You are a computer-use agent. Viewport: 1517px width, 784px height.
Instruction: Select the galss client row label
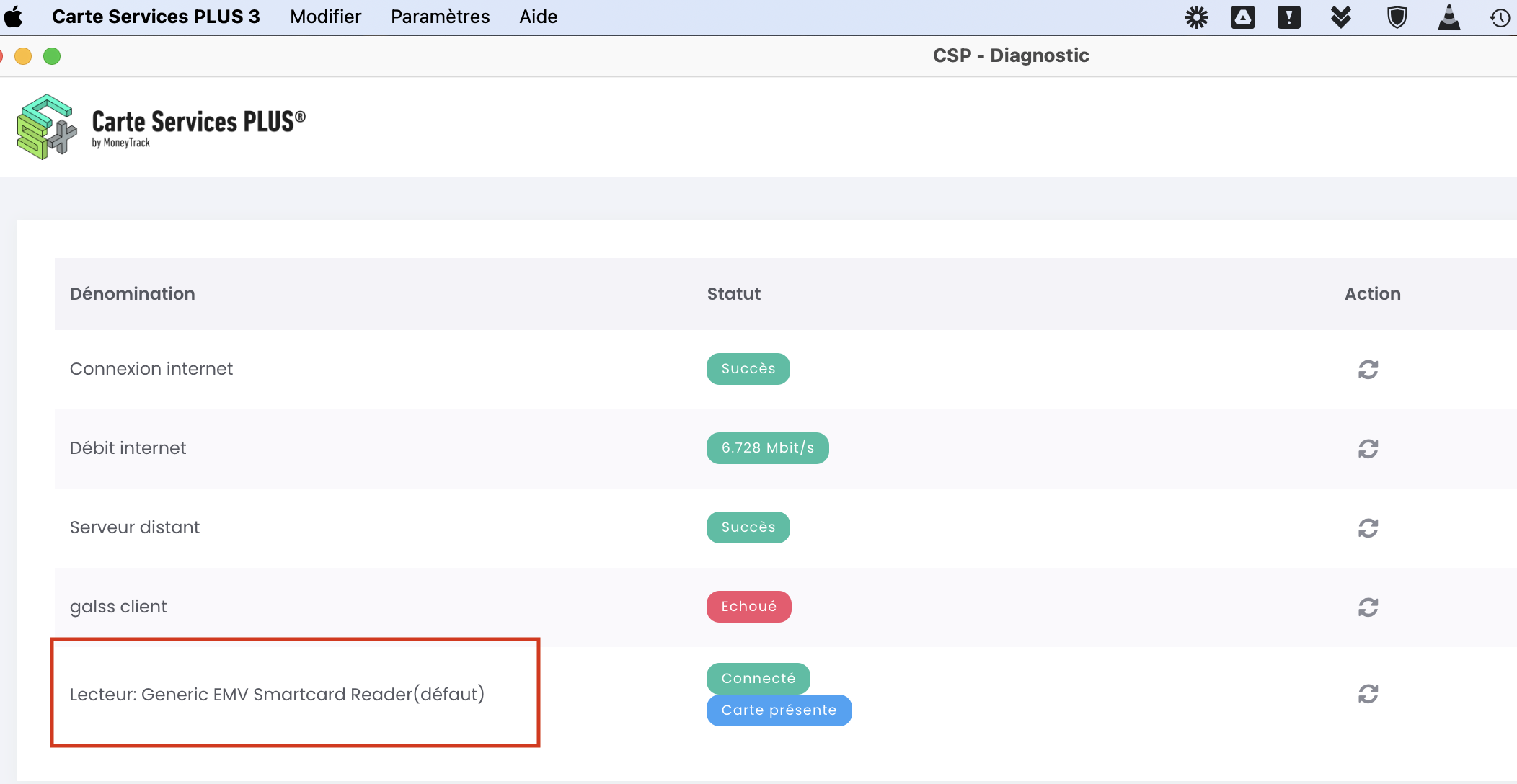118,607
